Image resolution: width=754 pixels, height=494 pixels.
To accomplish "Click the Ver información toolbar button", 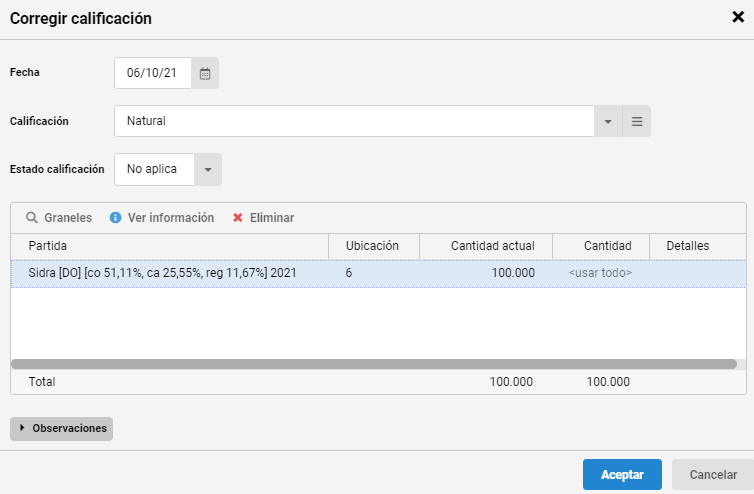I will coord(162,218).
